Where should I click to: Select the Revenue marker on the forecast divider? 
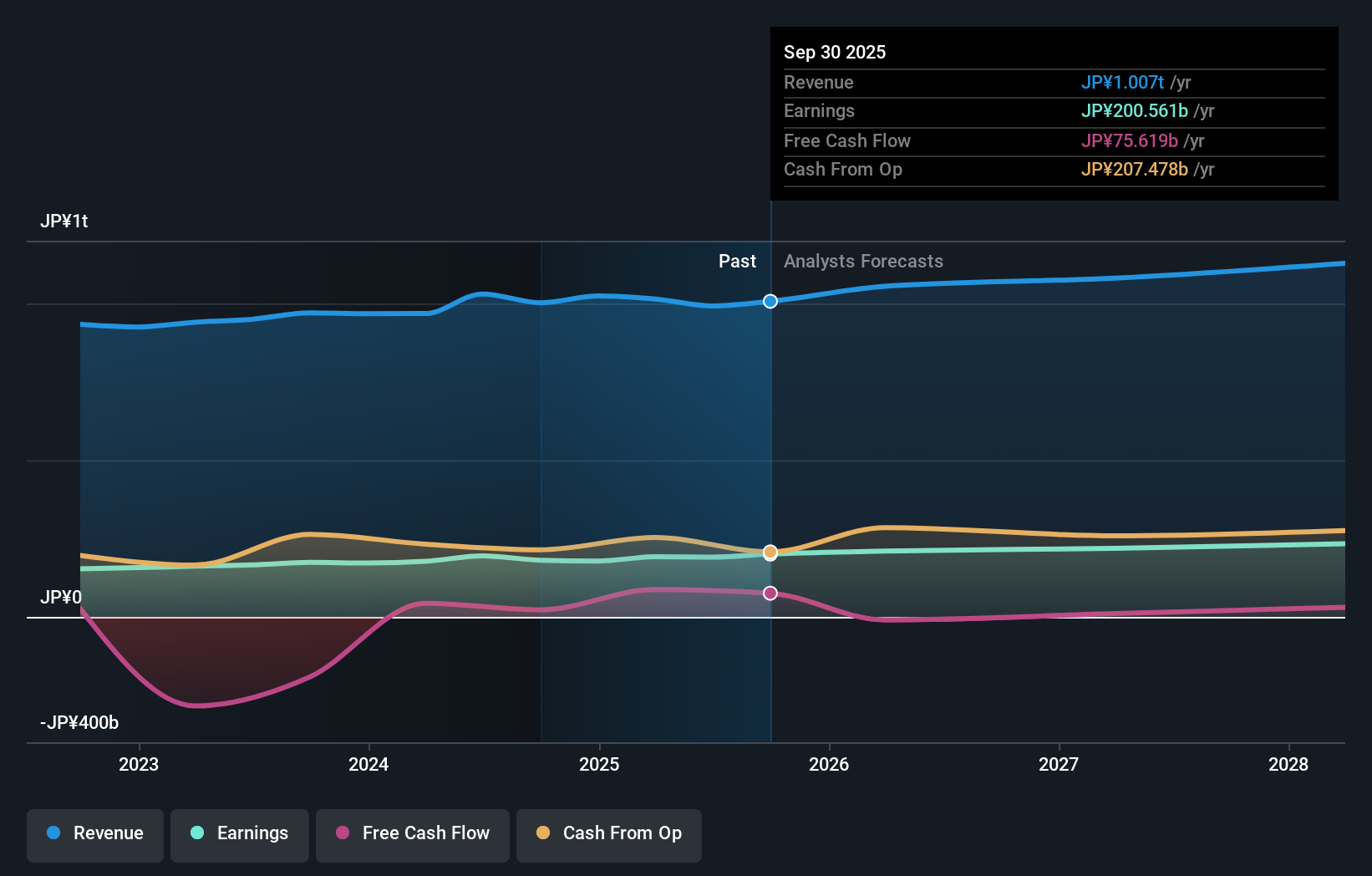click(x=770, y=302)
